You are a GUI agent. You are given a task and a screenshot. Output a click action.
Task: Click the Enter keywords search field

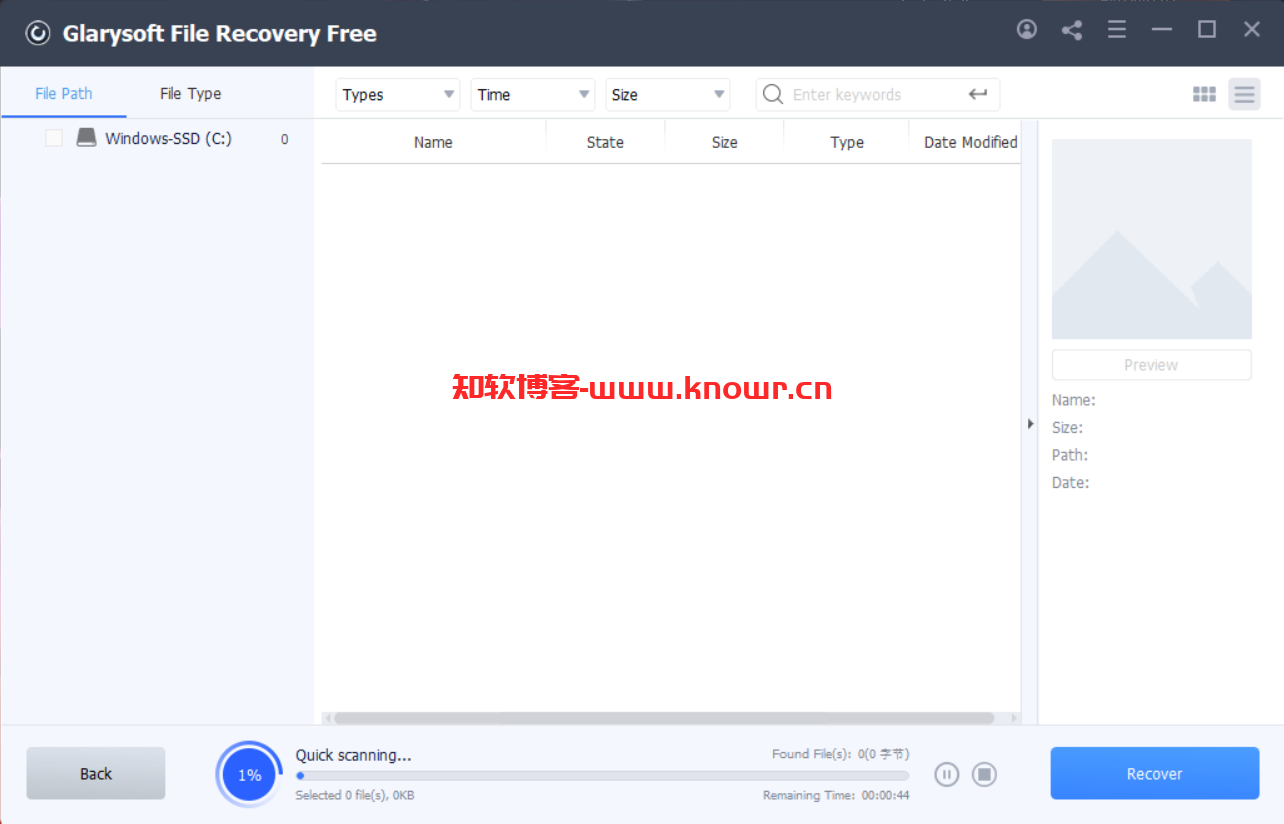[876, 94]
